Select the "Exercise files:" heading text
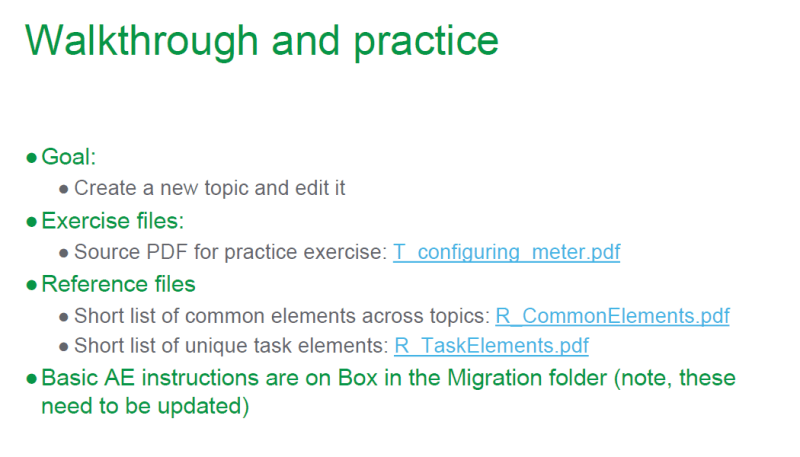The width and height of the screenshot is (800, 457). point(113,221)
